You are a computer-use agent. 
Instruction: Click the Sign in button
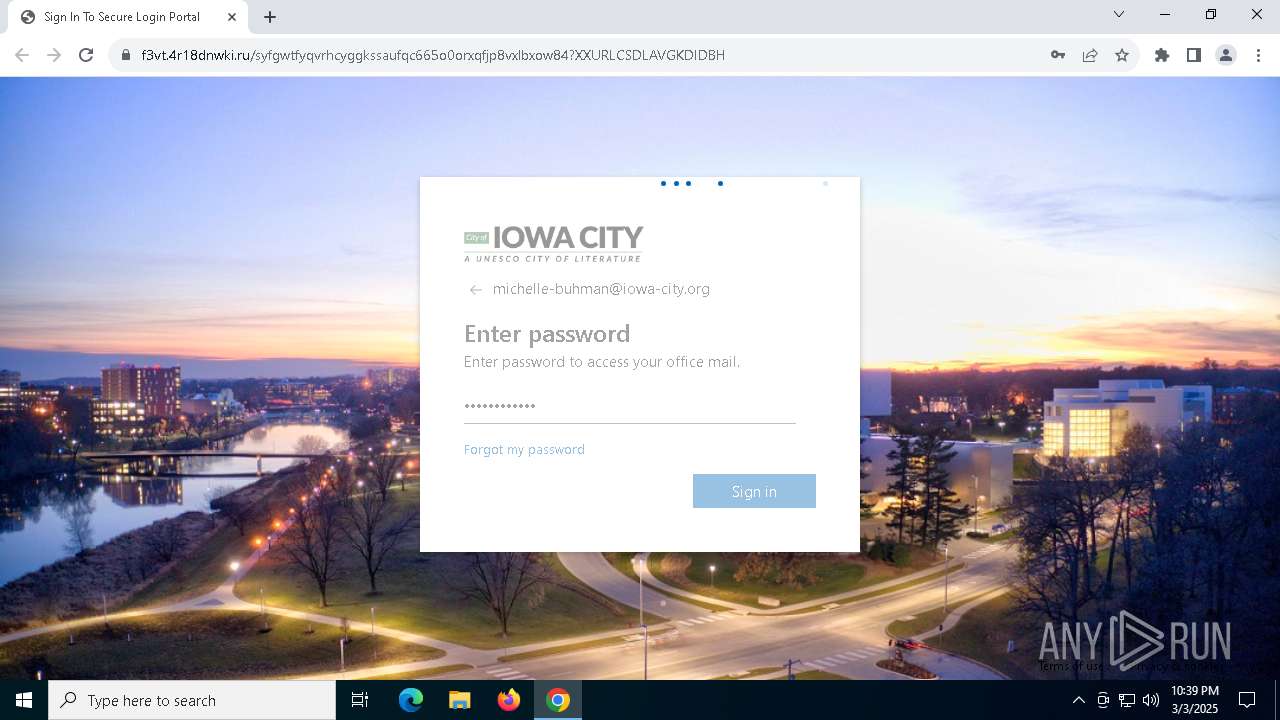pos(754,491)
